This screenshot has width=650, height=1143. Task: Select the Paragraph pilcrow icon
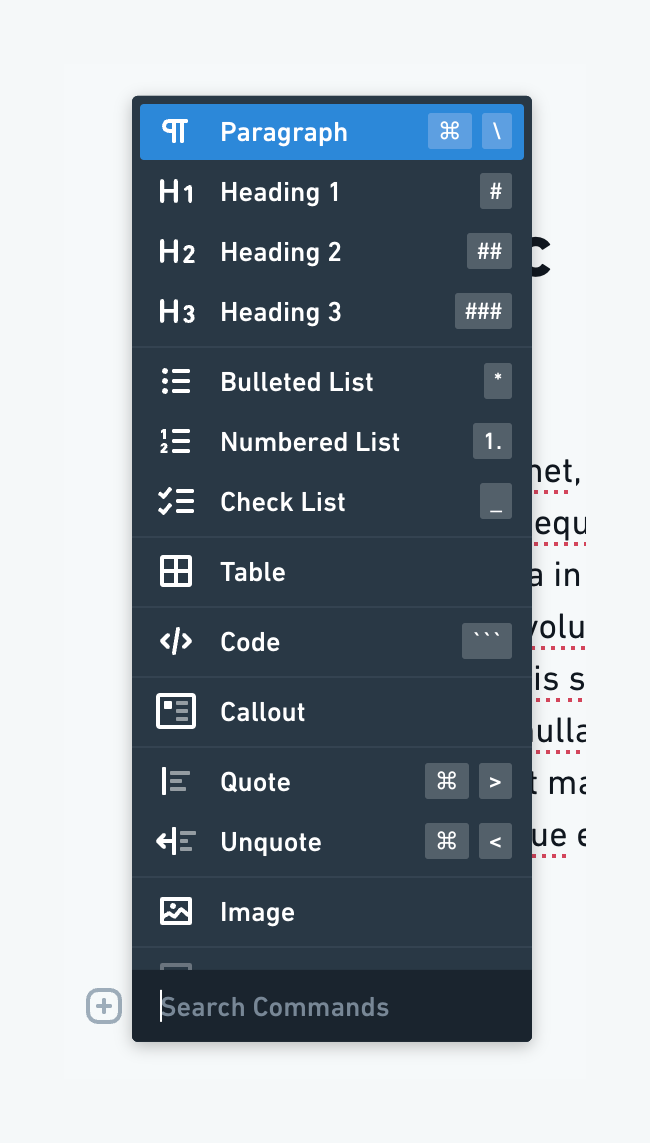pyautogui.click(x=175, y=131)
